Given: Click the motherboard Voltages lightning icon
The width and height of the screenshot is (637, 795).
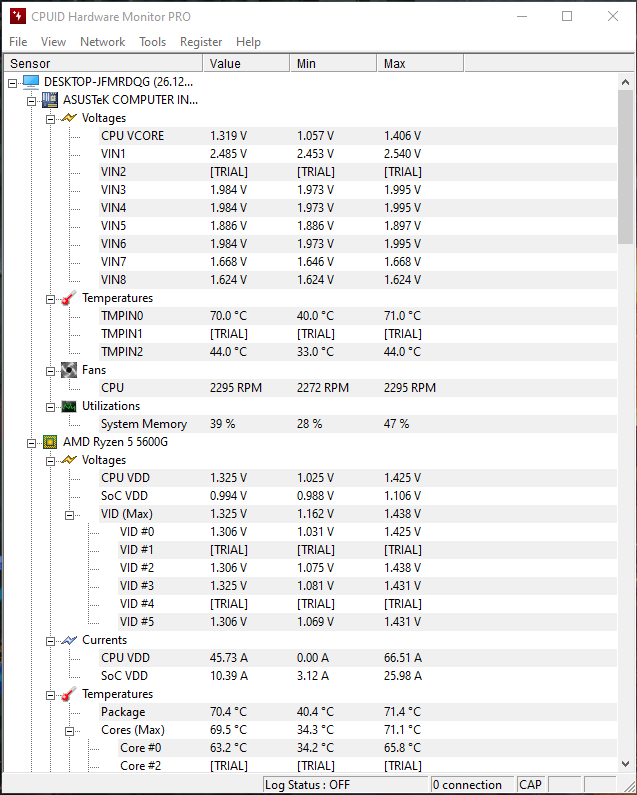Looking at the screenshot, I should [x=69, y=118].
